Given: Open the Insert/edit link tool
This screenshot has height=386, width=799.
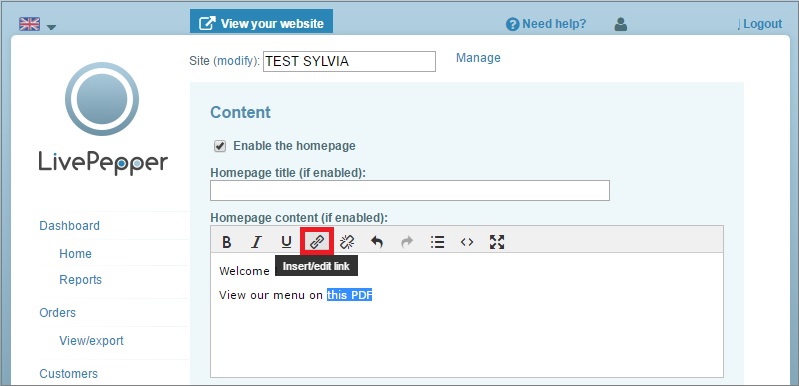Looking at the screenshot, I should tap(317, 242).
